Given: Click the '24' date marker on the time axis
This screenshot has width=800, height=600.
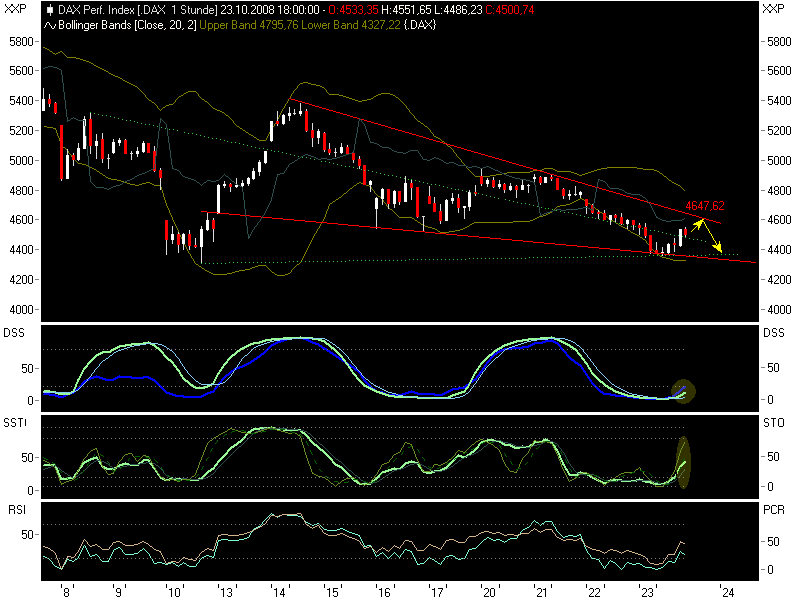Looking at the screenshot, I should (727, 592).
